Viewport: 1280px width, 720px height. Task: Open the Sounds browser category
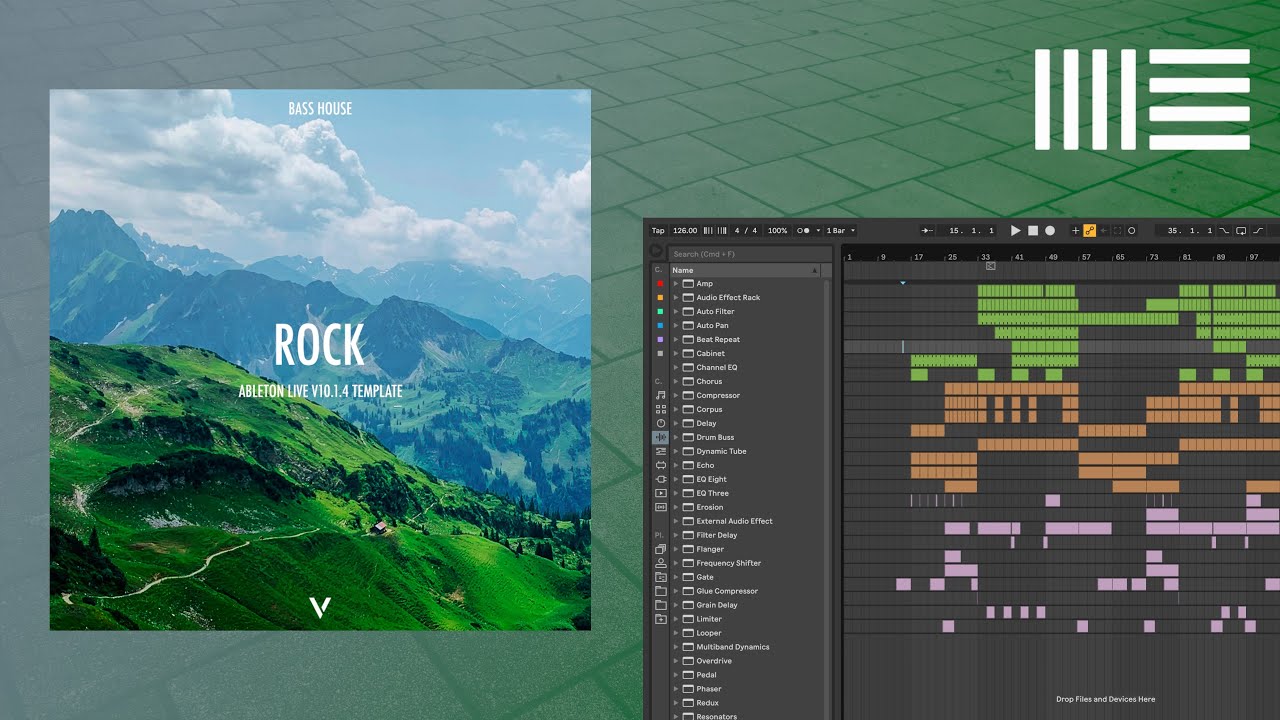(x=660, y=395)
